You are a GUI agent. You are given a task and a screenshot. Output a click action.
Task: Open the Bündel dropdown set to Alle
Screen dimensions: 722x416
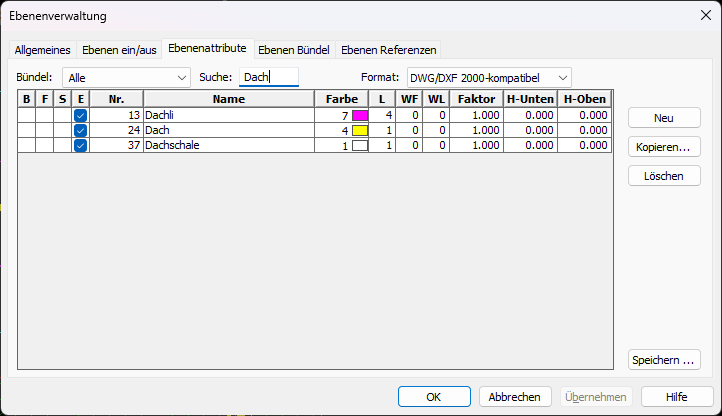coord(126,78)
